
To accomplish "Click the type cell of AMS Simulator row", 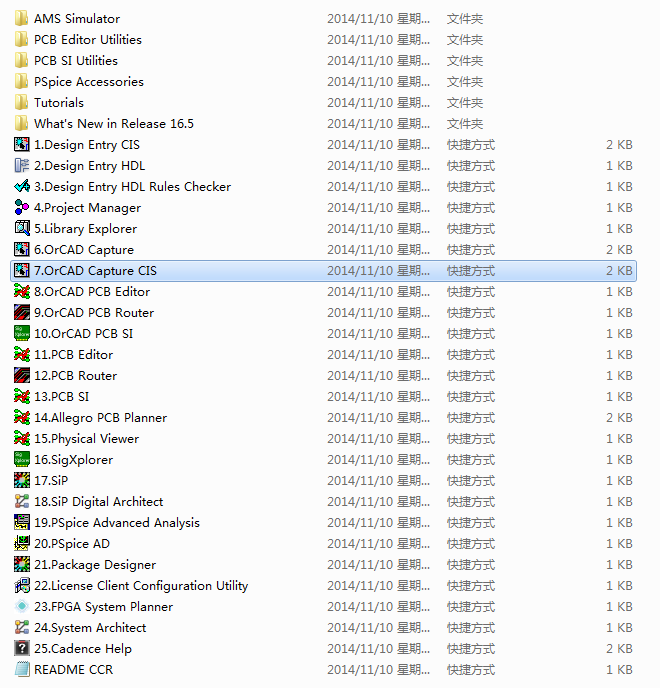I will point(465,18).
